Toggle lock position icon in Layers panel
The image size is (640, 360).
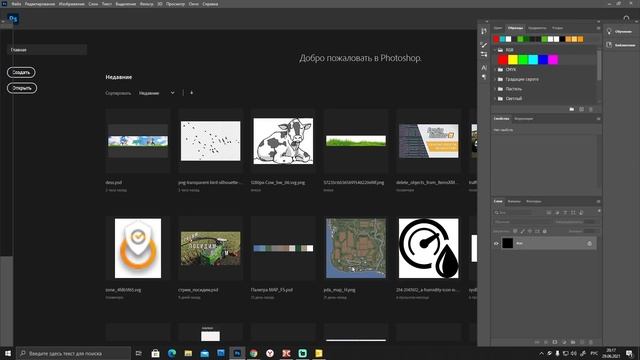pyautogui.click(x=530, y=231)
